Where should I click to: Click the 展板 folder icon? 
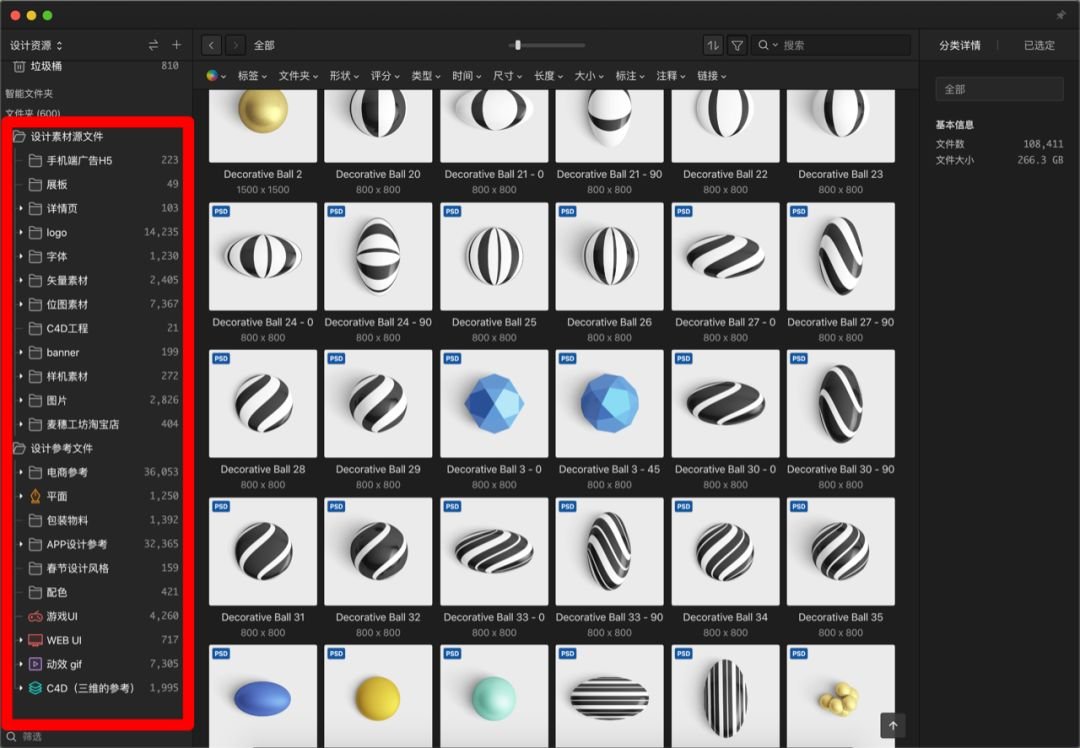pyautogui.click(x=35, y=185)
